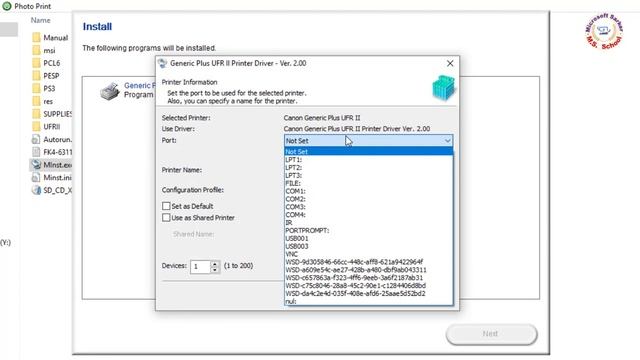Click the Next button in installer
The width and height of the screenshot is (640, 360).
(491, 334)
